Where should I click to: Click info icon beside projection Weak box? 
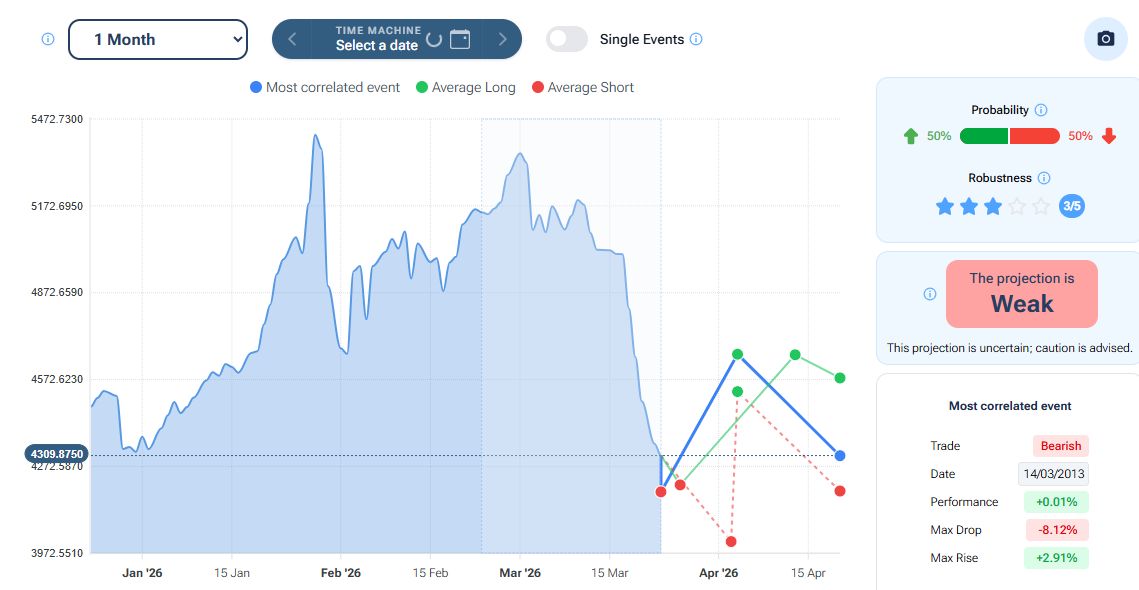coord(930,294)
